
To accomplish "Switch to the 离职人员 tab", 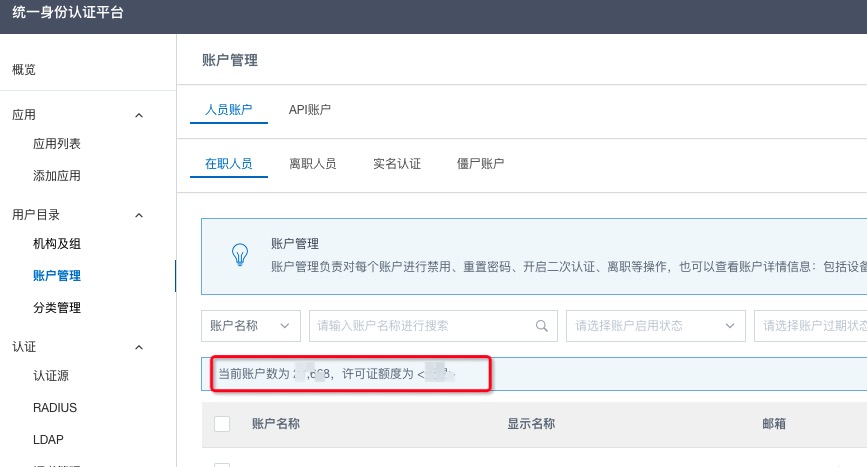I will 312,163.
